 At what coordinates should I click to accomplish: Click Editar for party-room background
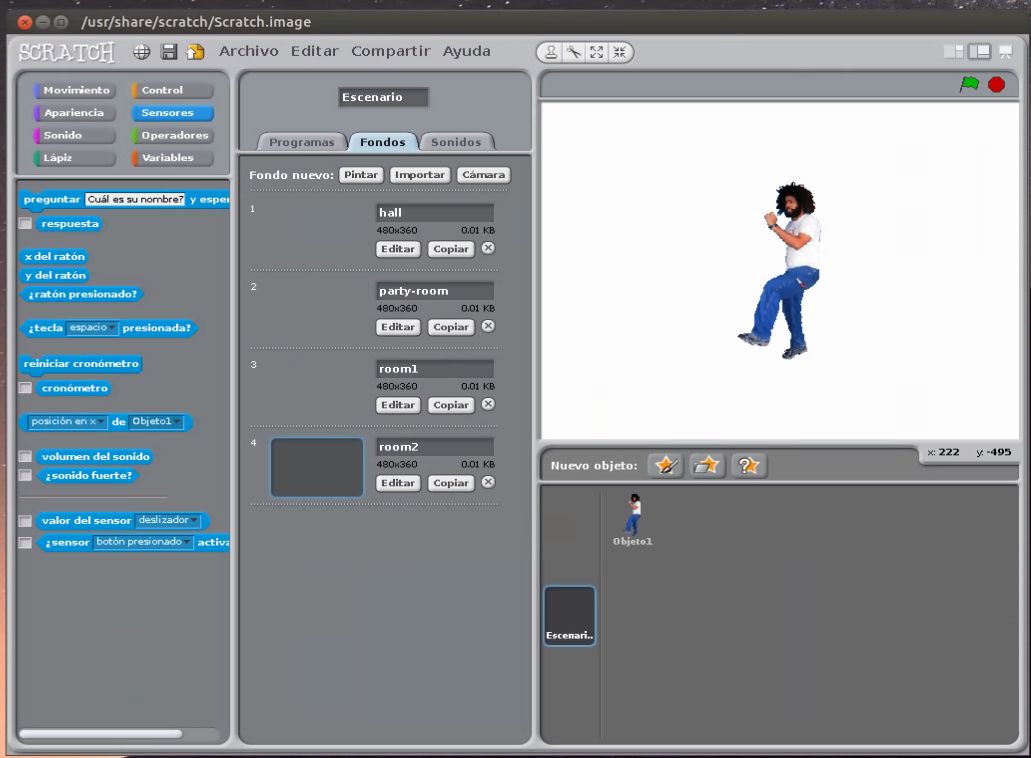coord(398,327)
